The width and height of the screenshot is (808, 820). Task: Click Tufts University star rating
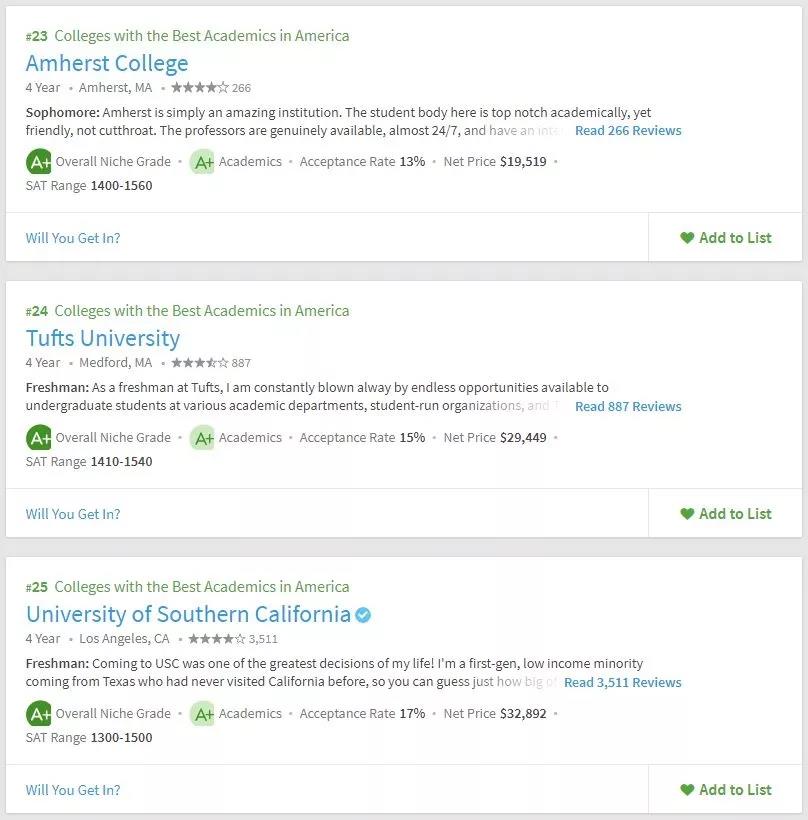(x=200, y=362)
